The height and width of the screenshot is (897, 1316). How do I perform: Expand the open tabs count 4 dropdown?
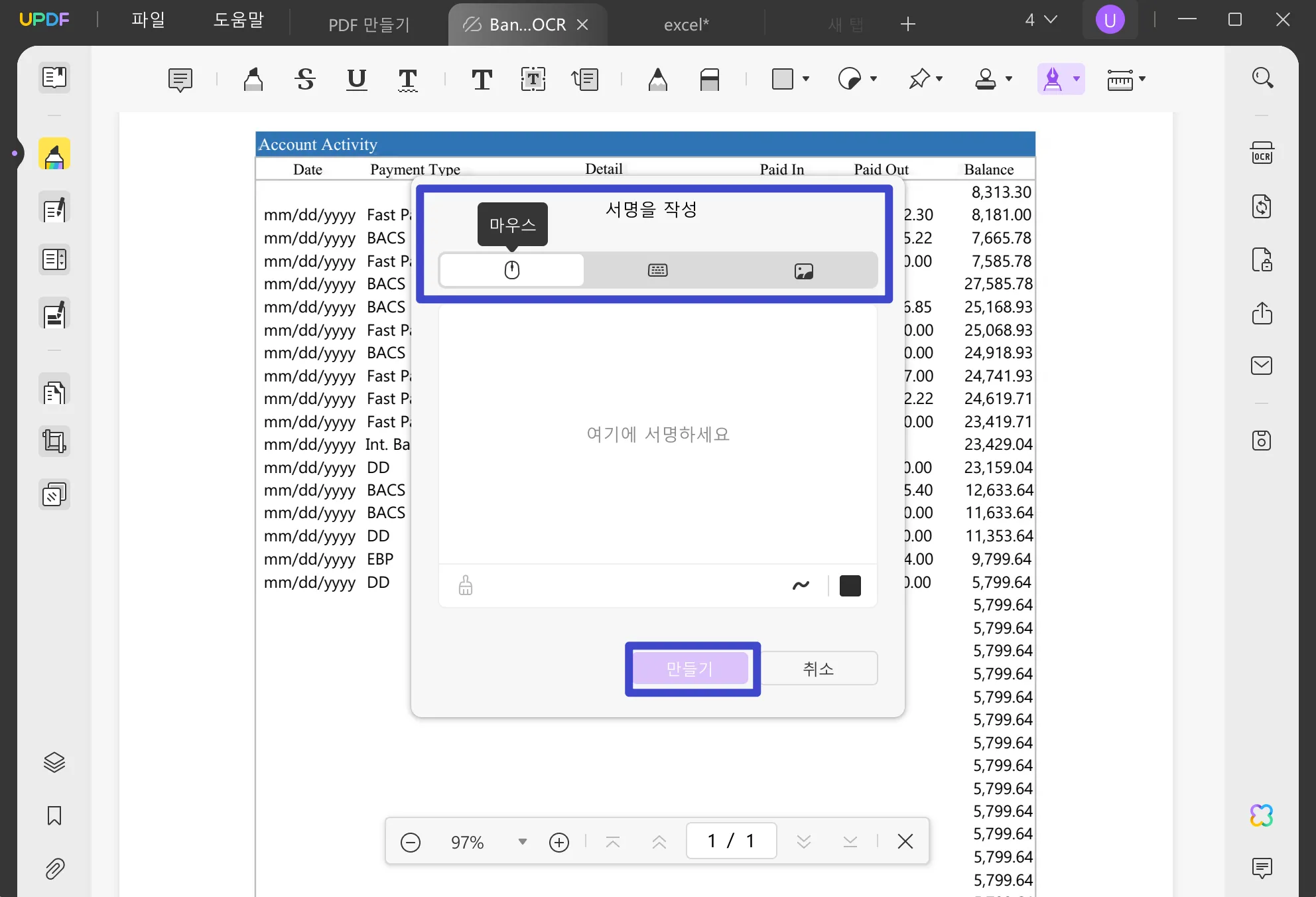tap(1041, 20)
